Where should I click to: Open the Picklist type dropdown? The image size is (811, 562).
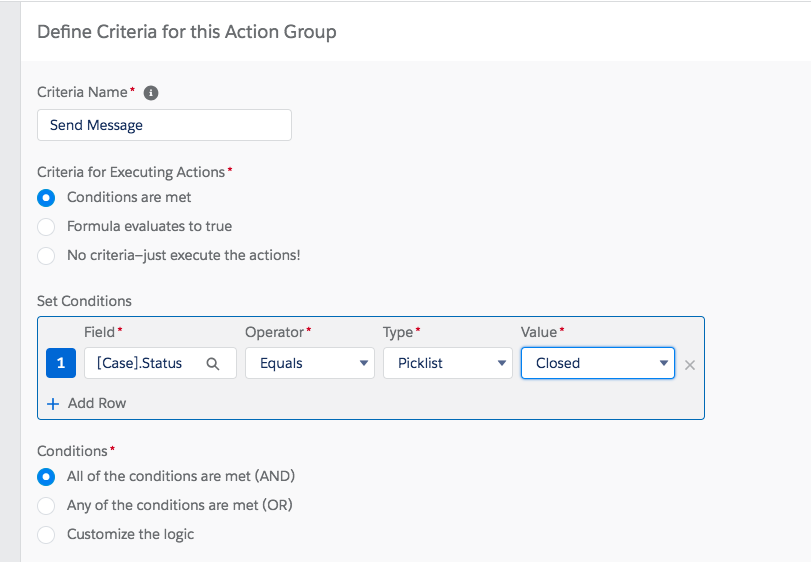[448, 363]
